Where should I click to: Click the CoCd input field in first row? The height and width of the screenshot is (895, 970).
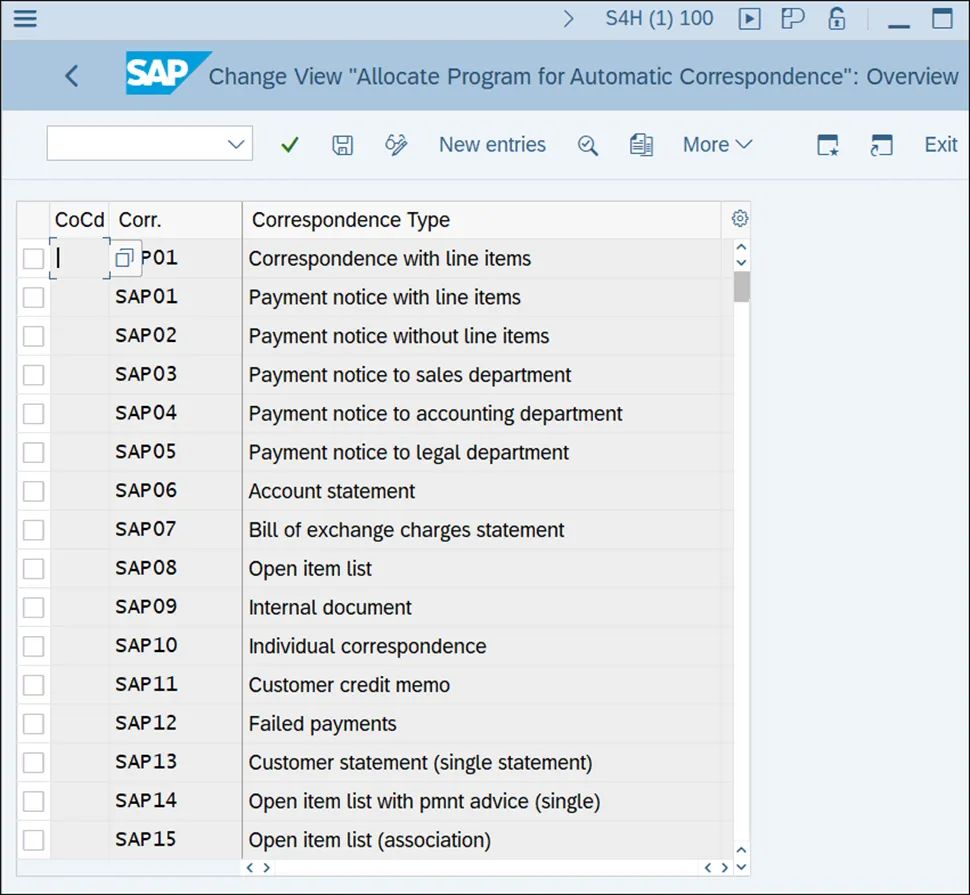(x=79, y=258)
